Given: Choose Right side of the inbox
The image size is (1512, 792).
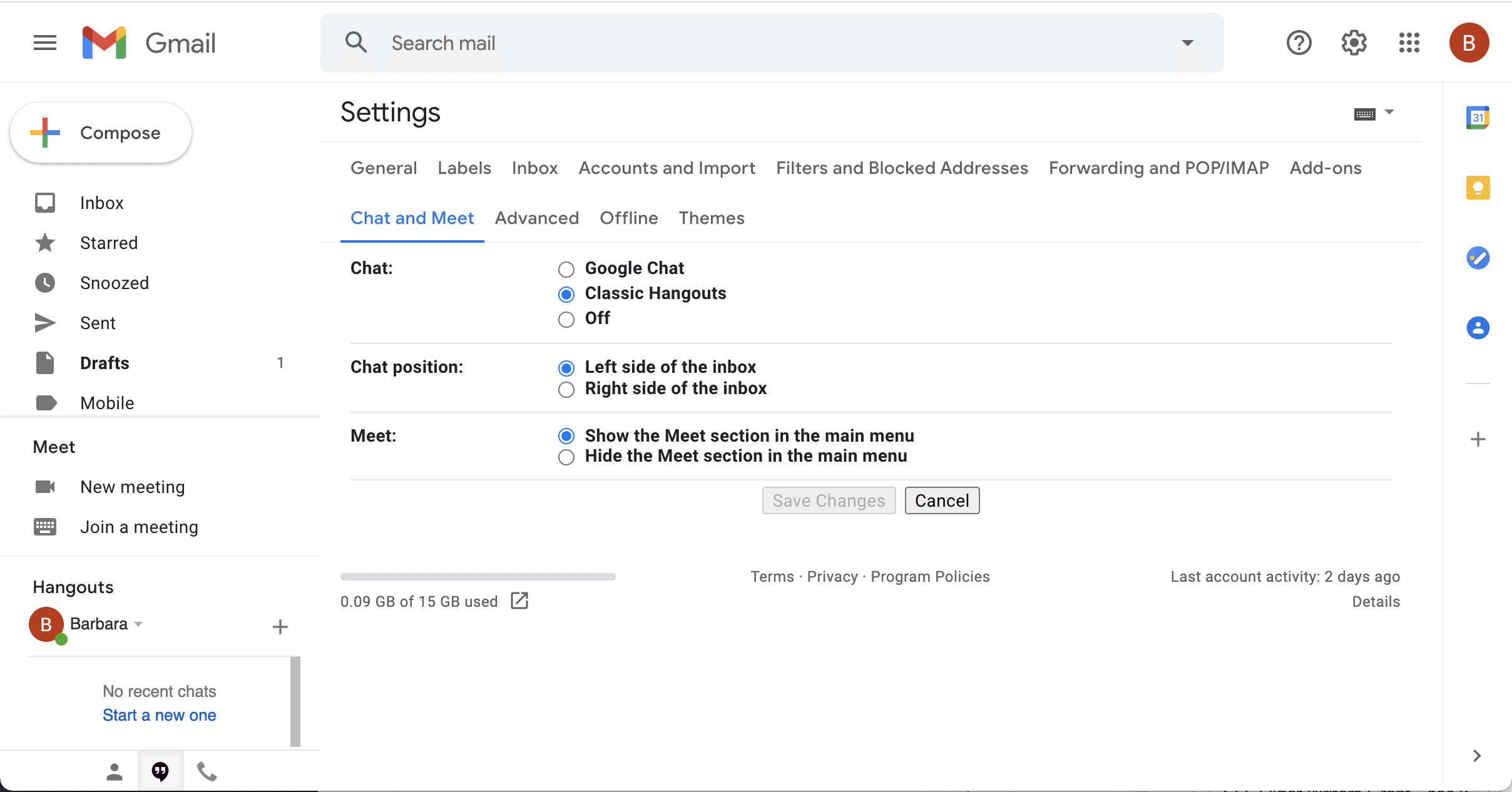Looking at the screenshot, I should (x=566, y=390).
